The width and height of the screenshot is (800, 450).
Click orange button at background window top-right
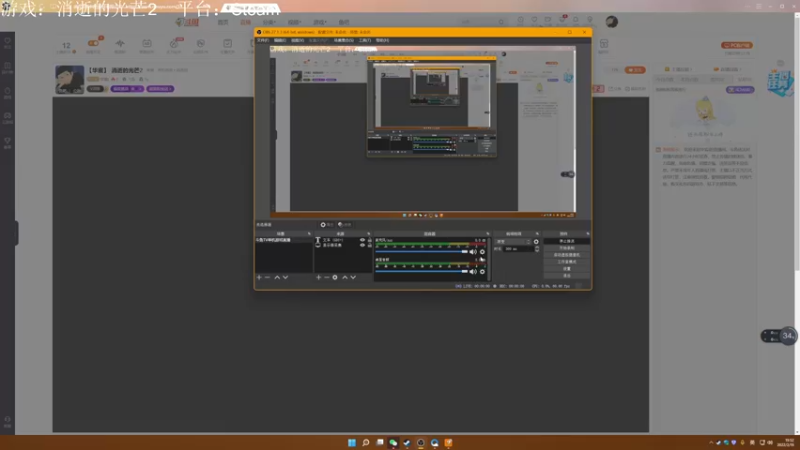click(737, 45)
